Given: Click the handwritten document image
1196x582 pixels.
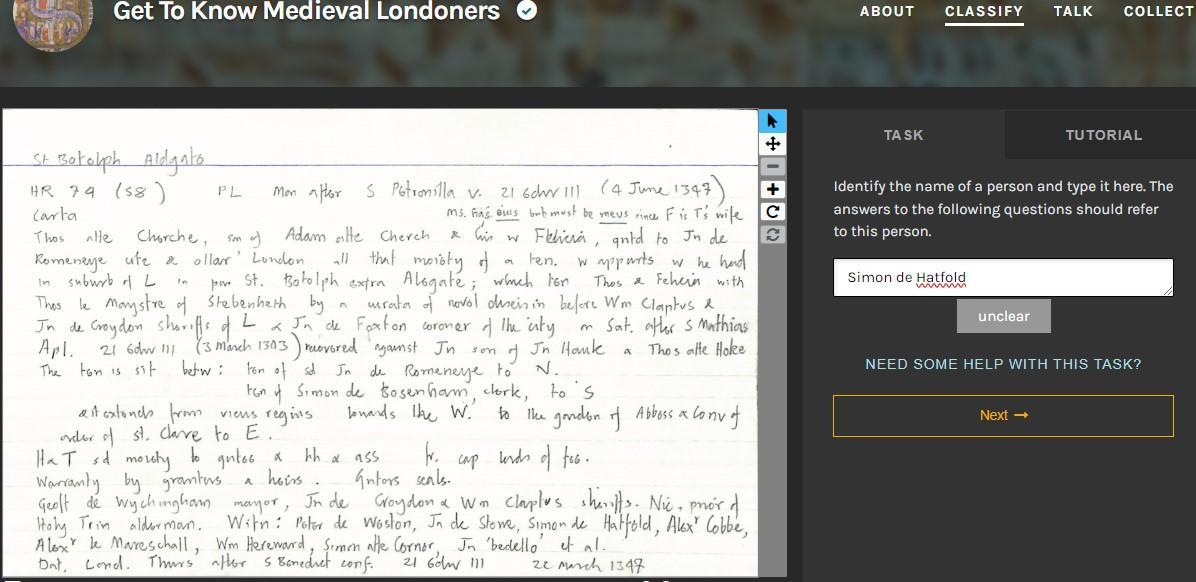Looking at the screenshot, I should click(380, 342).
